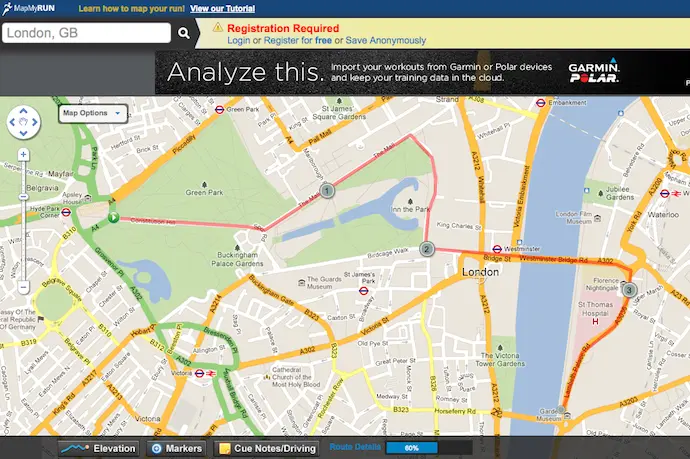Select route marker 1 on The Mall
690x459 pixels.
point(327,191)
